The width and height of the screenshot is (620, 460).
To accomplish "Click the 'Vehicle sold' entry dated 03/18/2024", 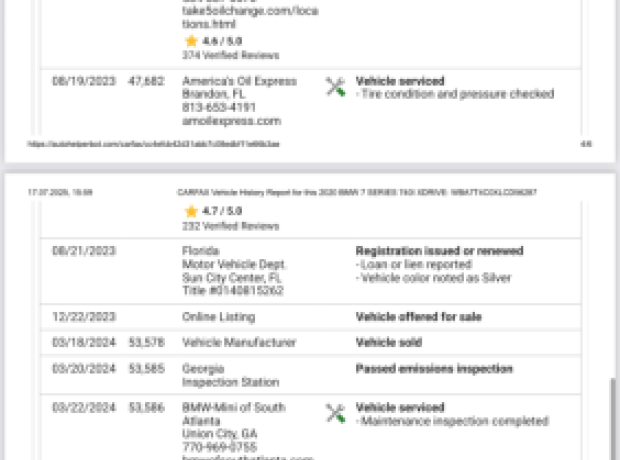I will (x=389, y=342).
